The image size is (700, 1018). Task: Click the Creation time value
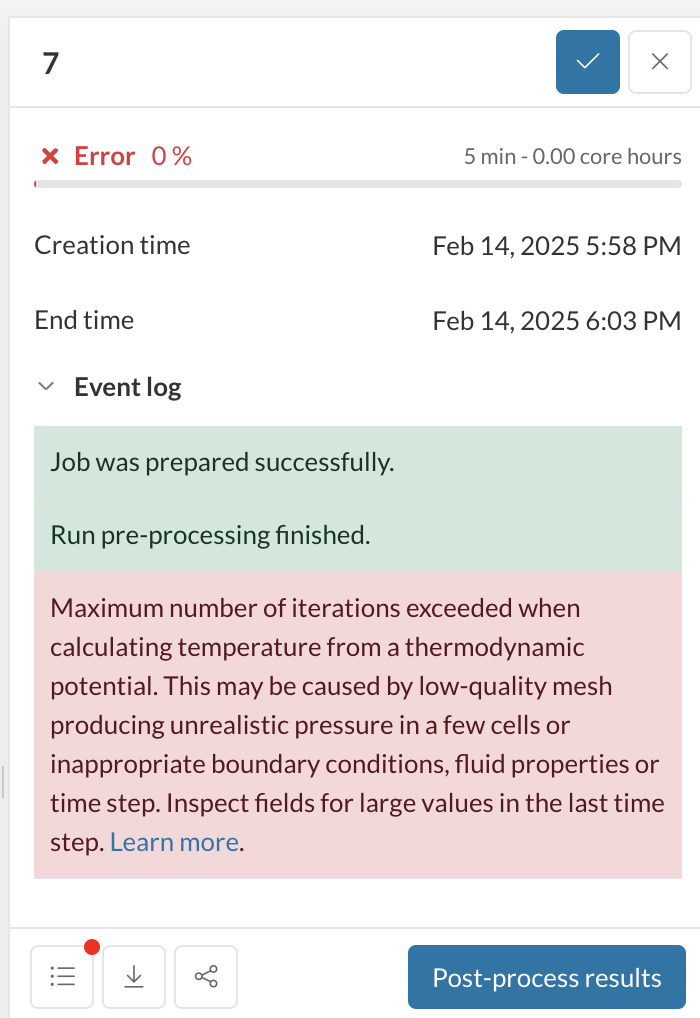[556, 246]
